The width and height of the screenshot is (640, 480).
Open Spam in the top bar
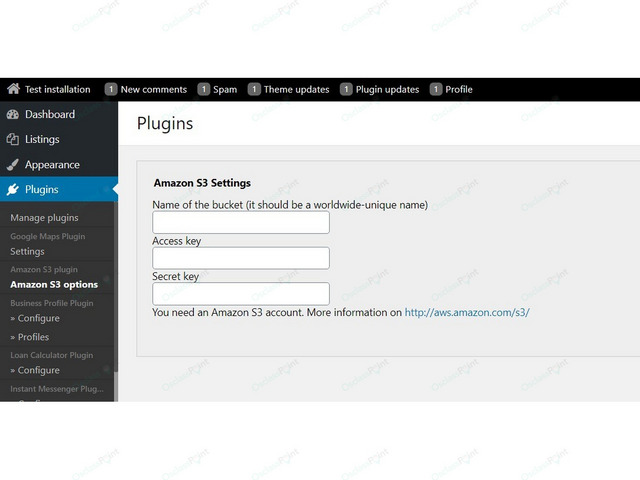point(225,89)
